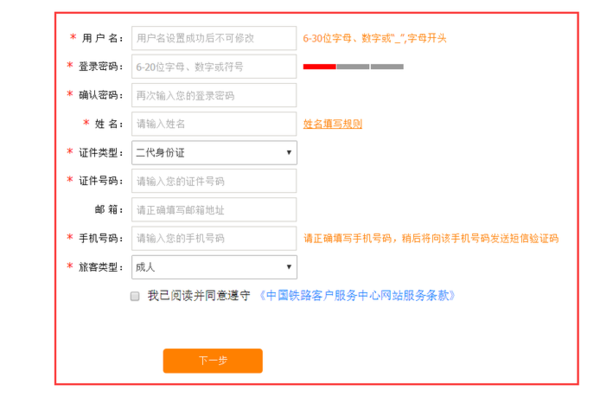Screen dimensions: 600x397
Task: Focus the 登录密码 password field
Action: [x=214, y=67]
